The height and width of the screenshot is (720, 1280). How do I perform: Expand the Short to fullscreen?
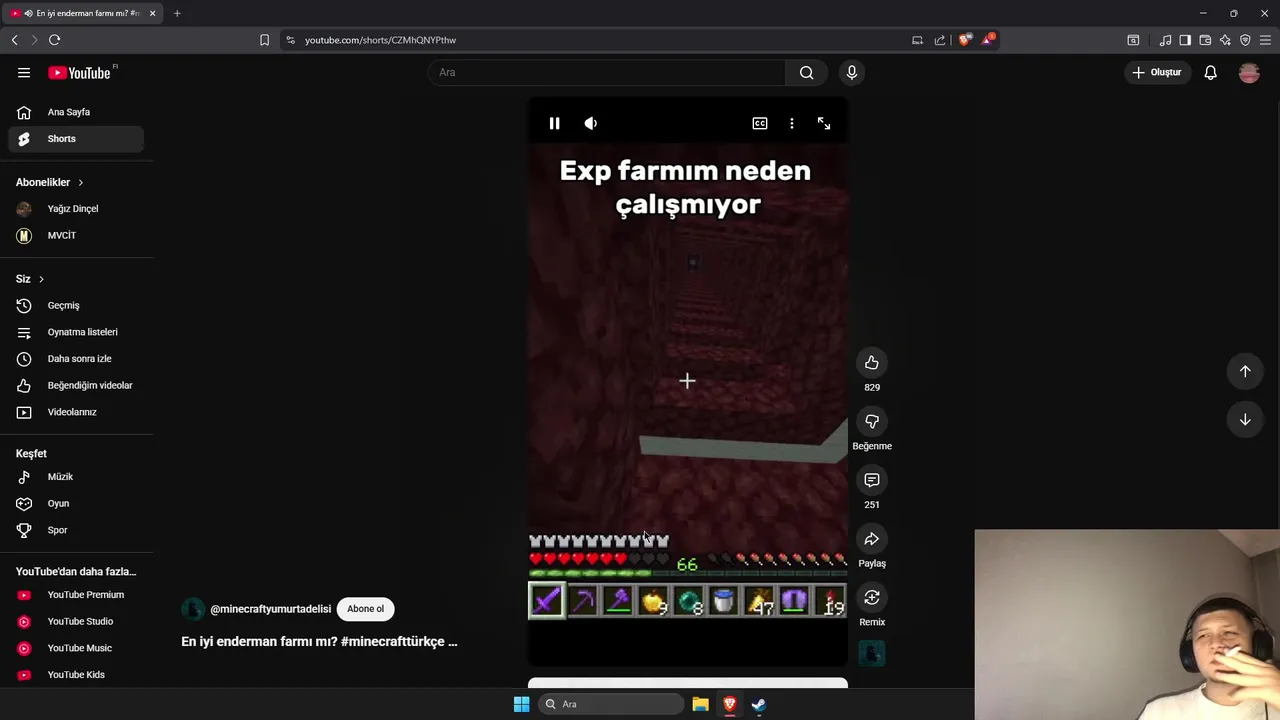(824, 123)
